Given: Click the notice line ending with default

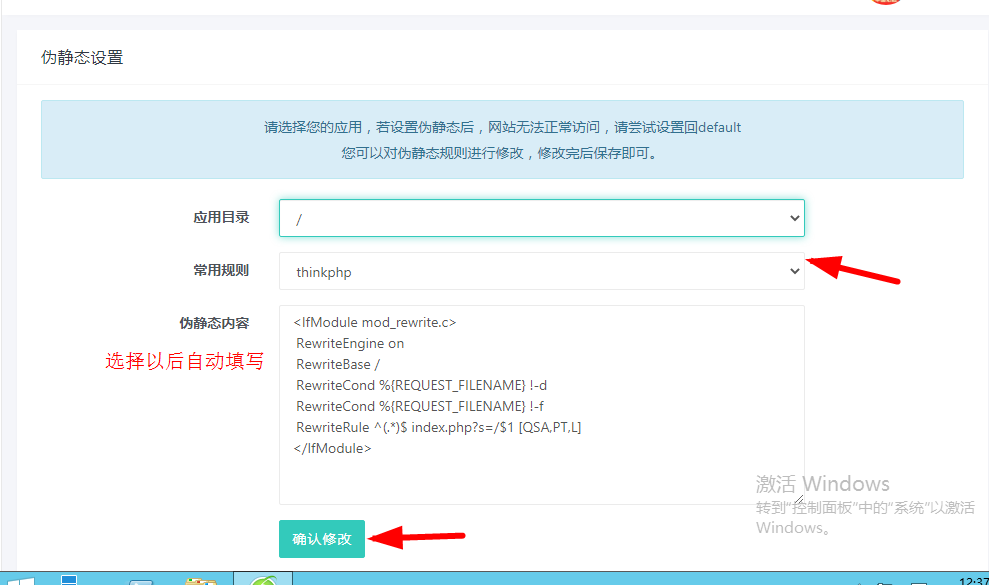Looking at the screenshot, I should click(502, 127).
